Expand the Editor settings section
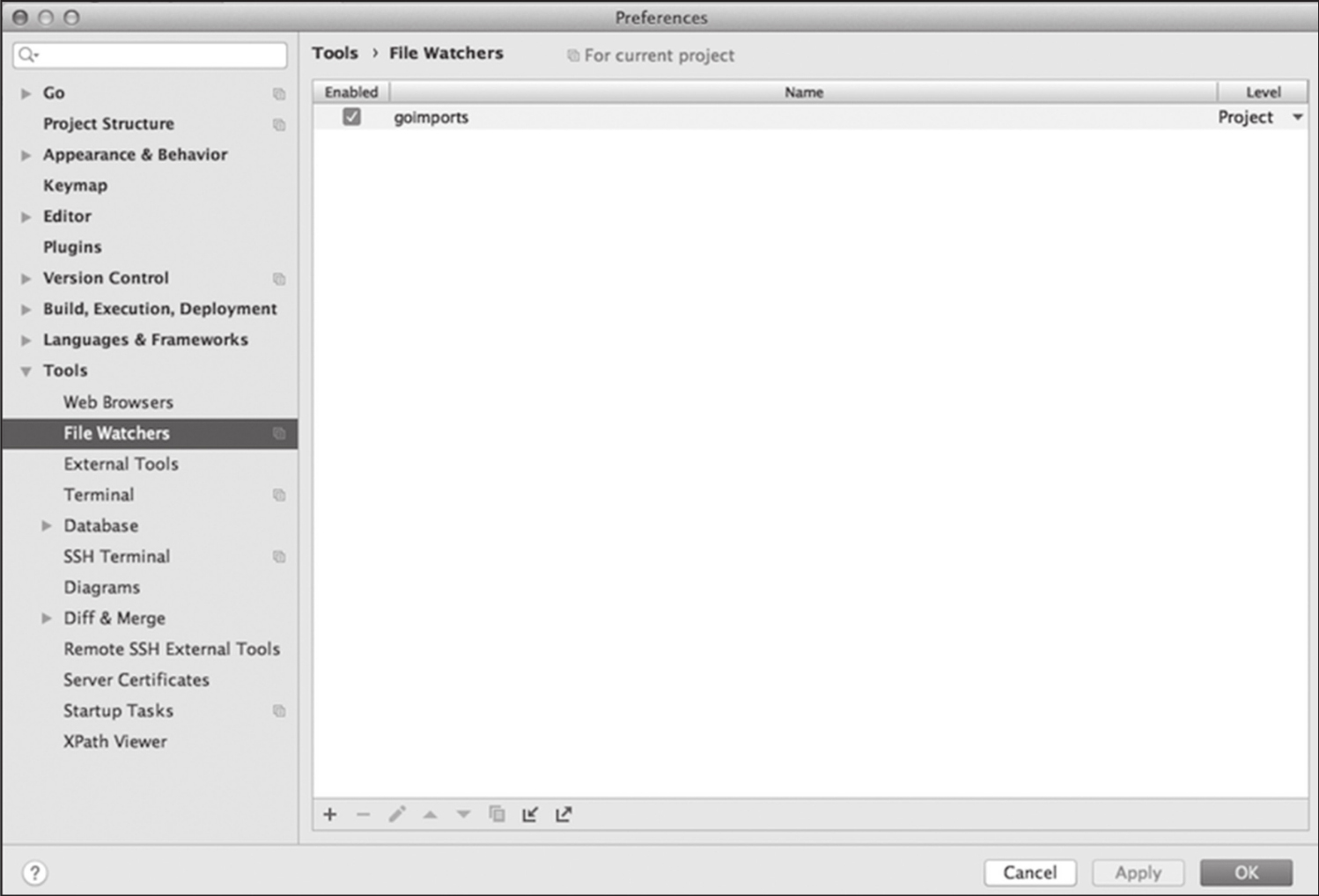This screenshot has height=896, width=1319. [26, 217]
